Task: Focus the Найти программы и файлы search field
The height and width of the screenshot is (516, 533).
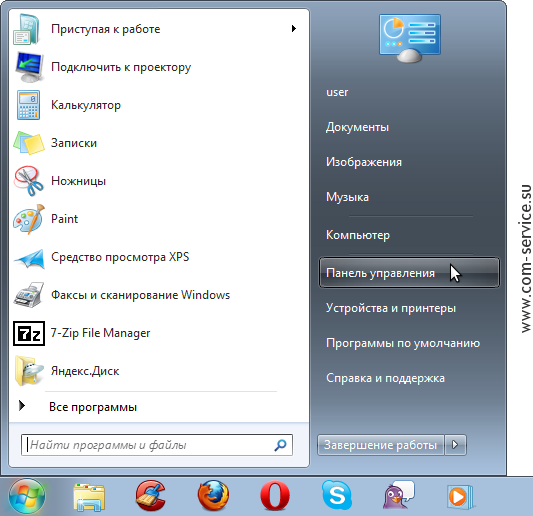Action: (157, 445)
